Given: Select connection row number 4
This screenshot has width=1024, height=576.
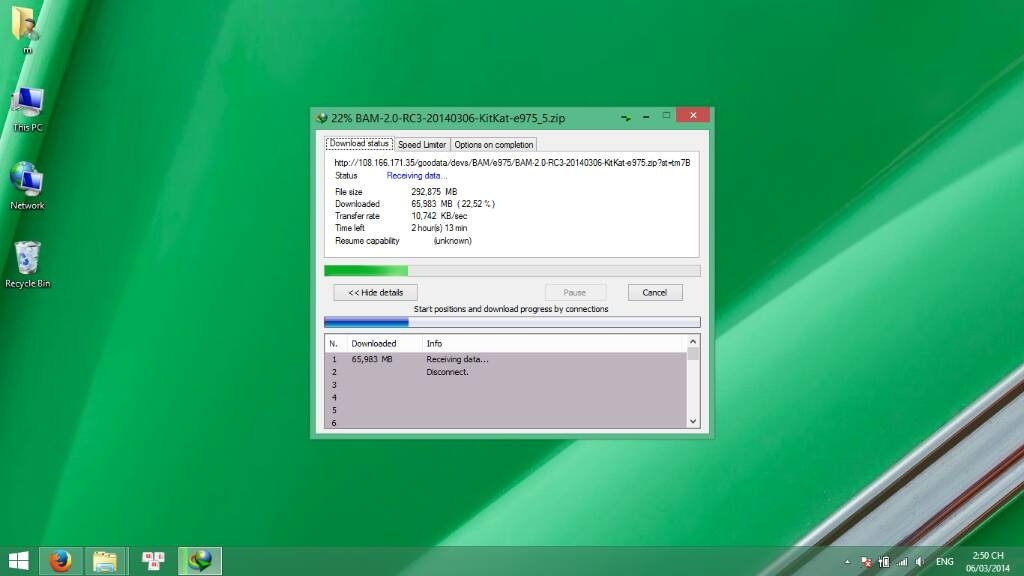Looking at the screenshot, I should tap(506, 398).
